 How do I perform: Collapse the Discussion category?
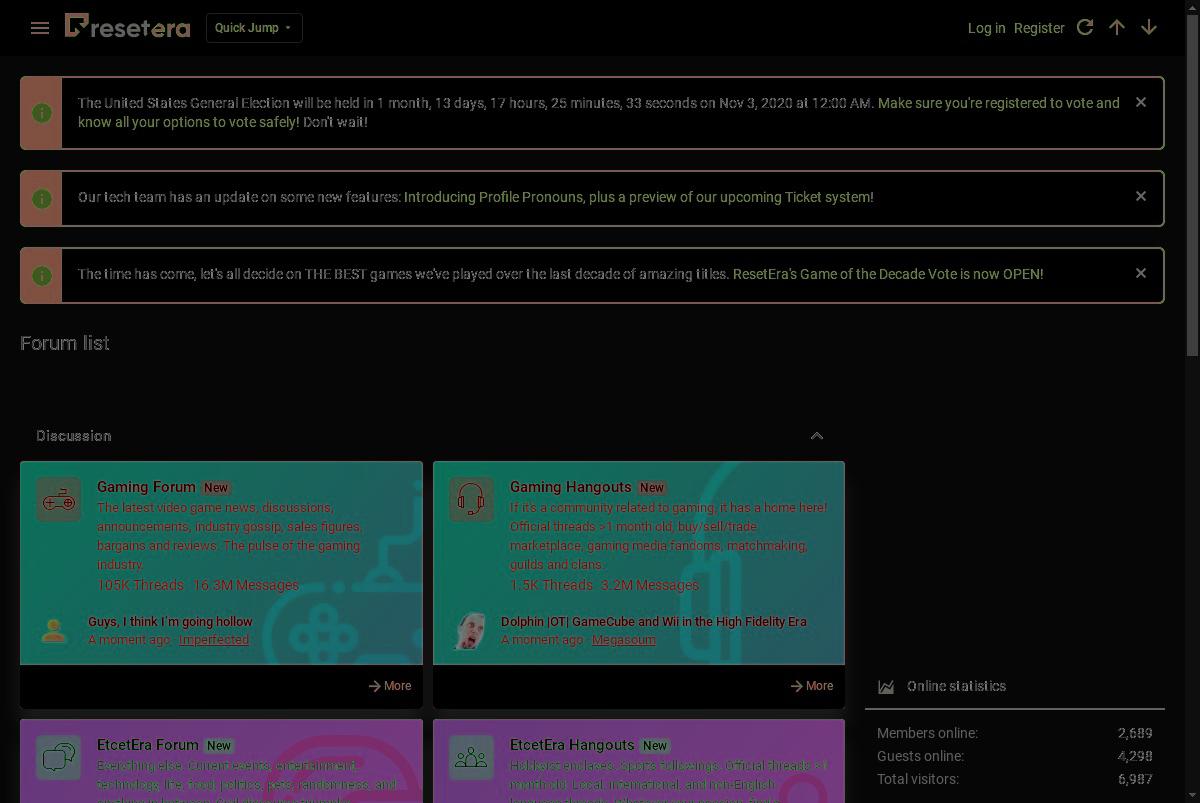[x=817, y=436]
